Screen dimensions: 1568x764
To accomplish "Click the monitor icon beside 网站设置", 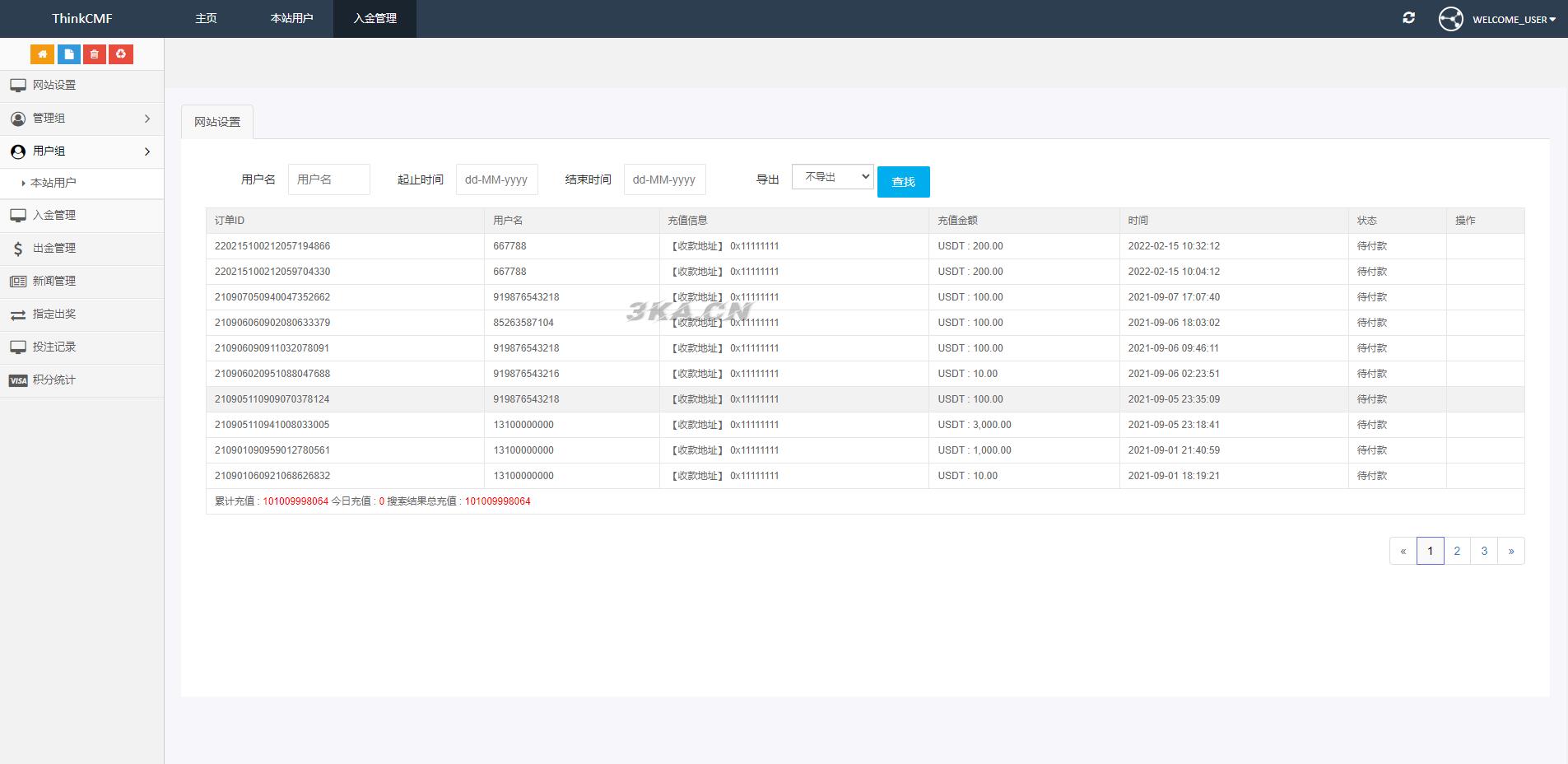I will (18, 85).
